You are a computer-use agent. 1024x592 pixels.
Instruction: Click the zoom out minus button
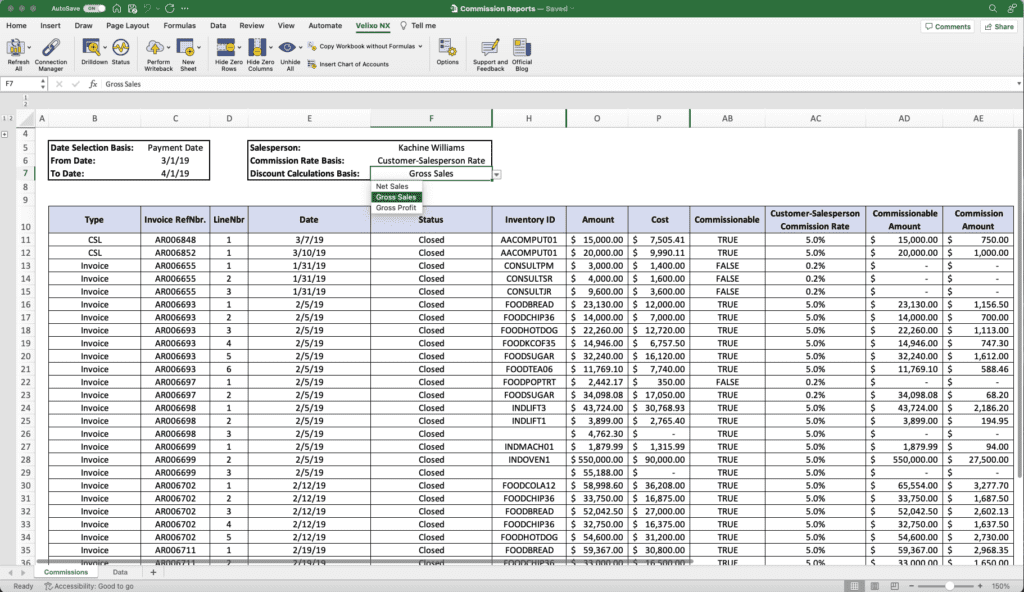pyautogui.click(x=912, y=585)
